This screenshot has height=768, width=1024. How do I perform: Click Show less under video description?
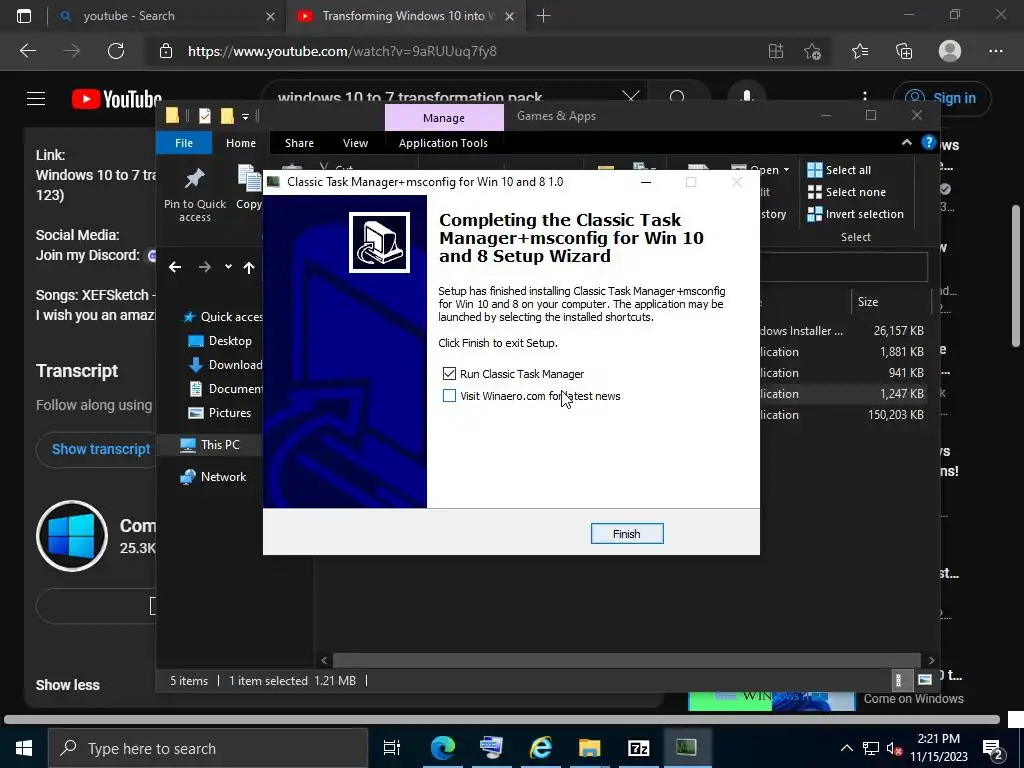click(68, 685)
